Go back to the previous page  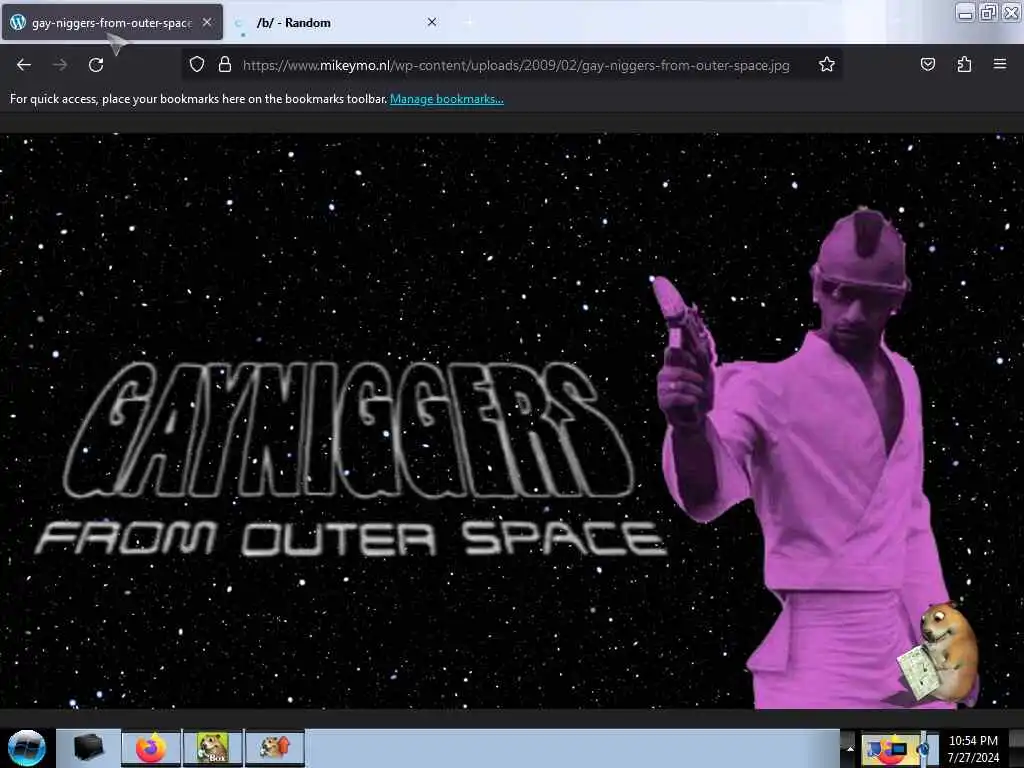(24, 65)
